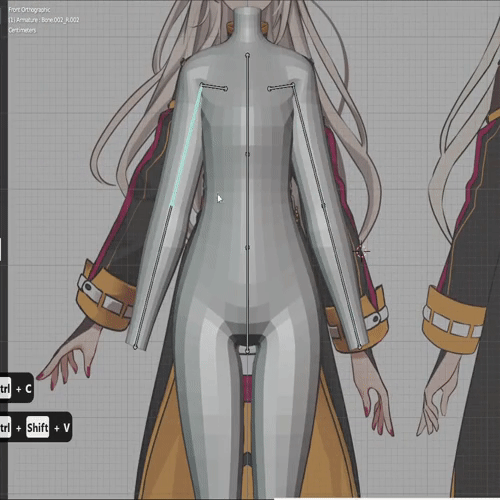Screen dimensions: 500x500
Task: Click the spine root joint at the crotch
Action: pos(247,350)
